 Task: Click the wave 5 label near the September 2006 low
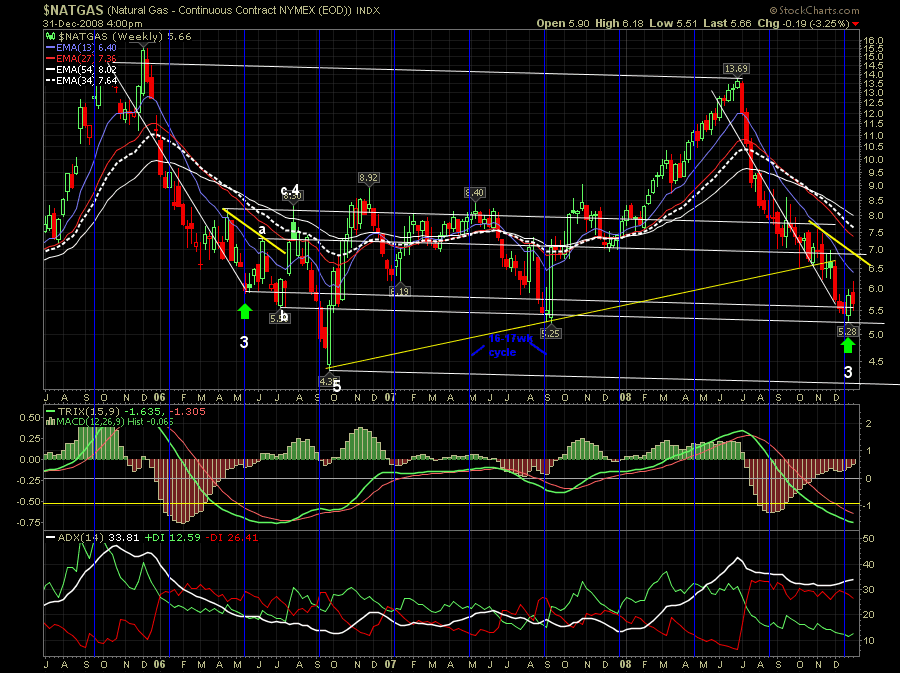[337, 387]
